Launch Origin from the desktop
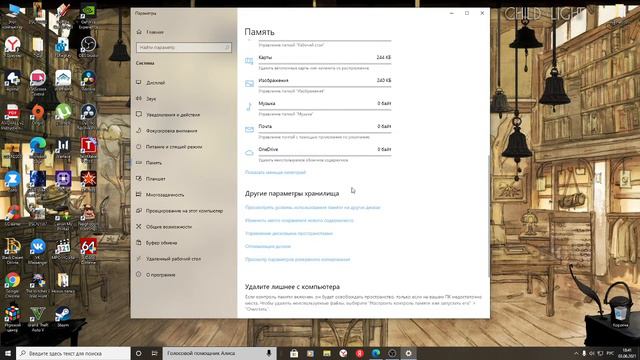This screenshot has width=640, height=360. [38, 113]
